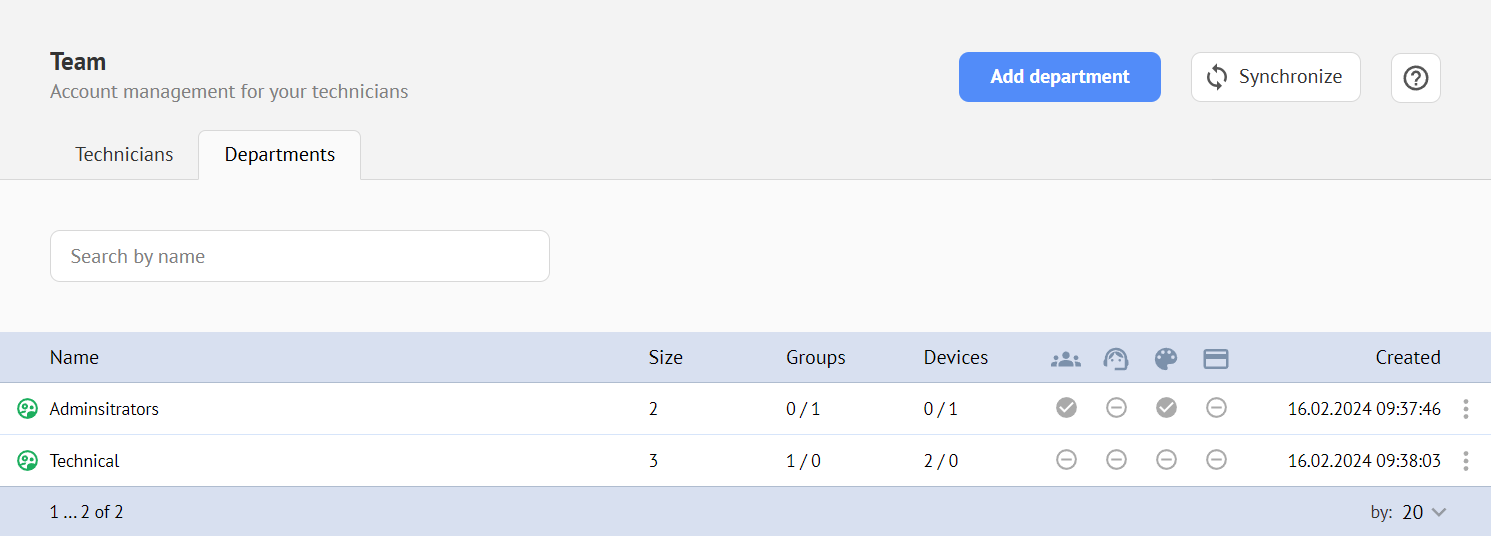
Task: Click the people group column header icon
Action: pyautogui.click(x=1066, y=358)
